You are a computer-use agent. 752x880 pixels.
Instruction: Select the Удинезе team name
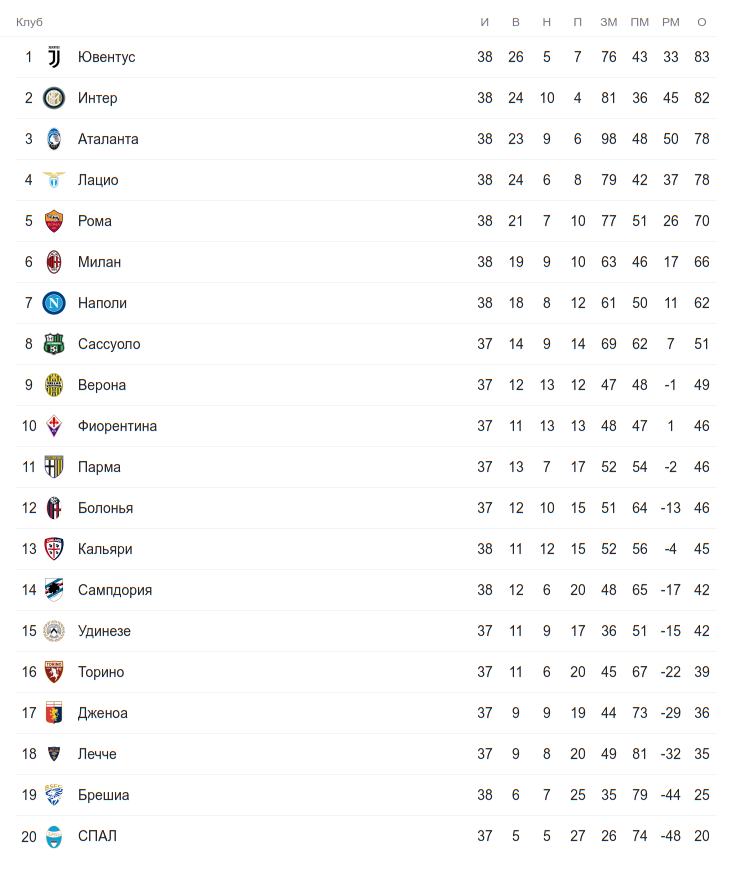point(104,631)
